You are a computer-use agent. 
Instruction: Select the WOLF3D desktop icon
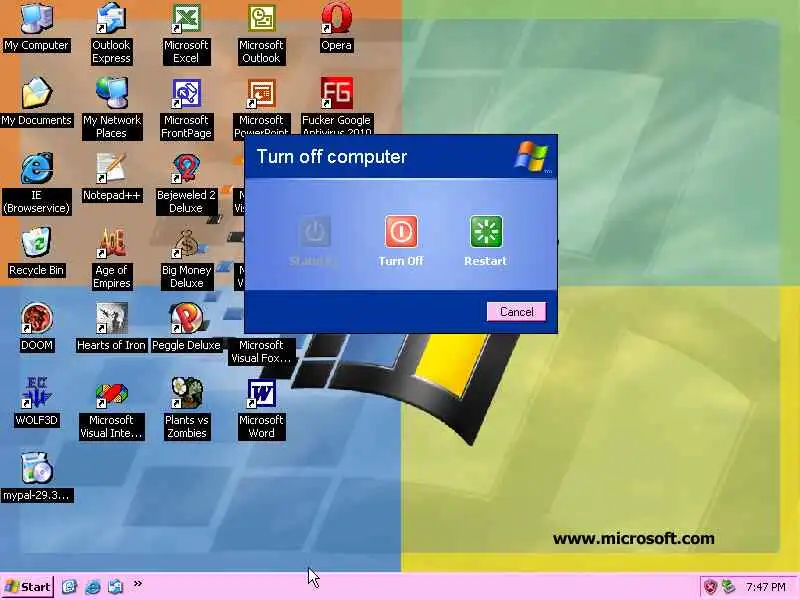[36, 393]
